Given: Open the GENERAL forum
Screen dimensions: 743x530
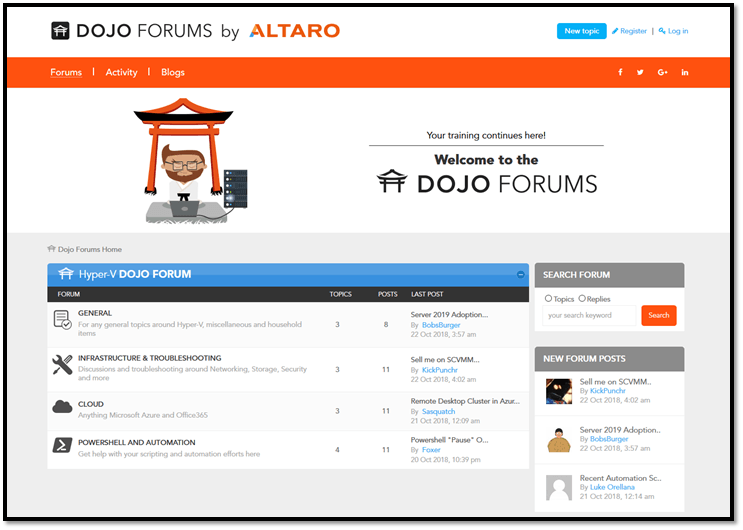Looking at the screenshot, I should click(x=95, y=313).
